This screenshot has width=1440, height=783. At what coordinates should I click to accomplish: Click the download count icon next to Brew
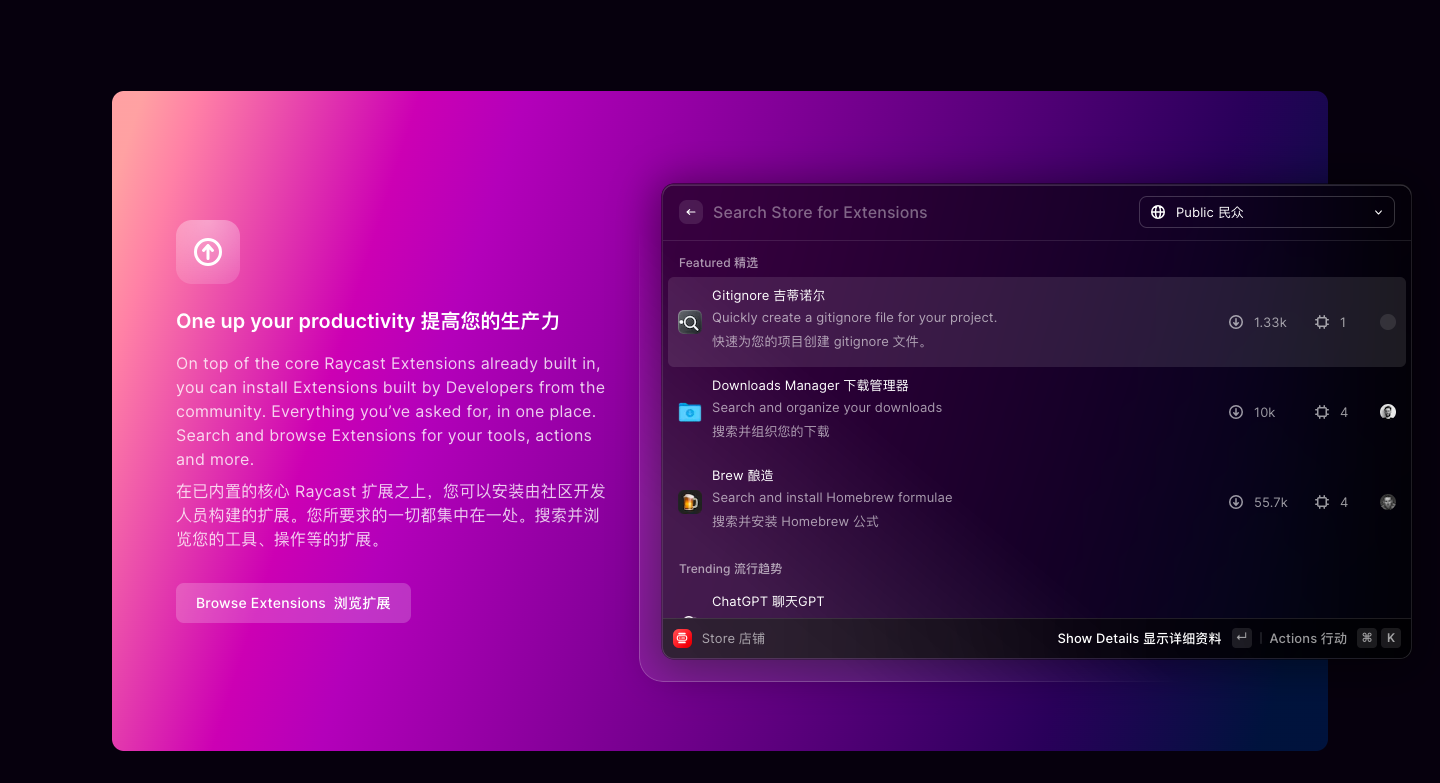point(1235,502)
